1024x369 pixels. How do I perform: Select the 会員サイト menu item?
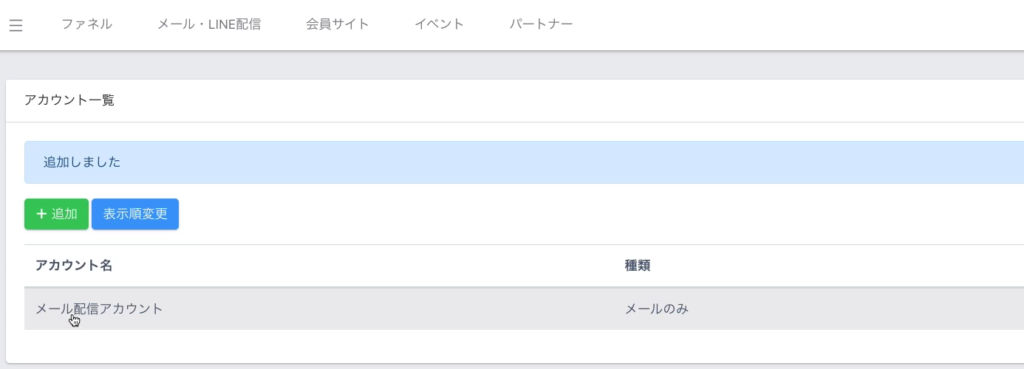337,25
